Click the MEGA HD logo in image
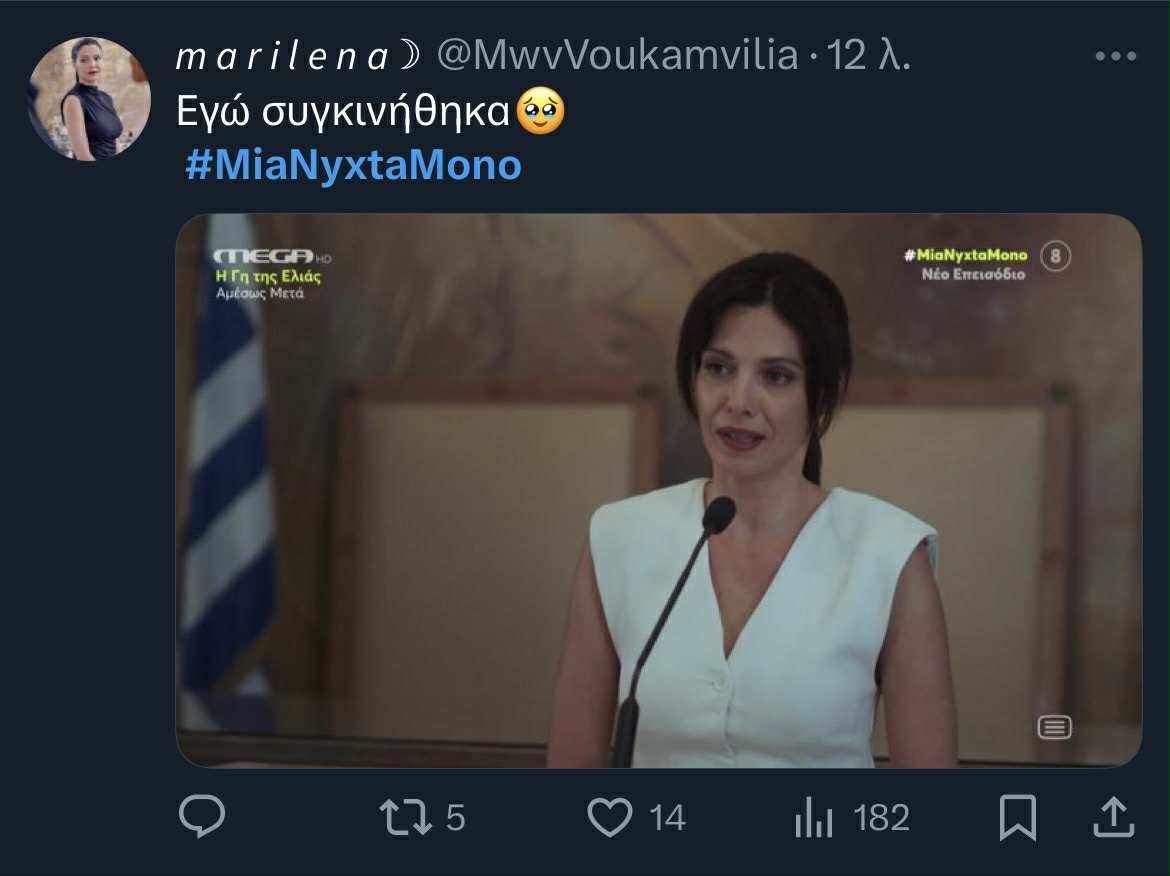 coord(265,257)
